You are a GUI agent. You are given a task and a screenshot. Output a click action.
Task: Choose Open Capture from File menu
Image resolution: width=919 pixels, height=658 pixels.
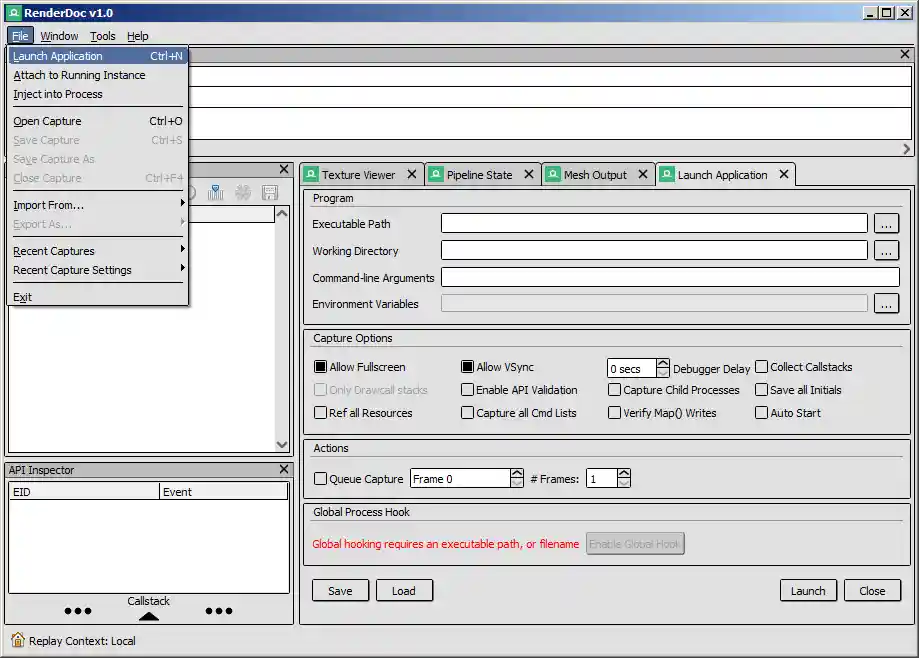point(48,121)
